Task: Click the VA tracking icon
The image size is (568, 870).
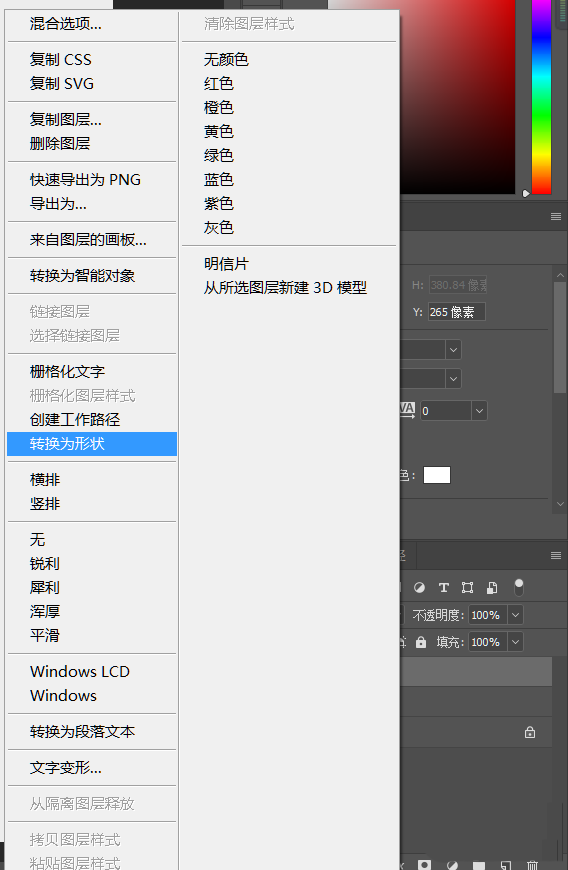Action: tap(407, 411)
